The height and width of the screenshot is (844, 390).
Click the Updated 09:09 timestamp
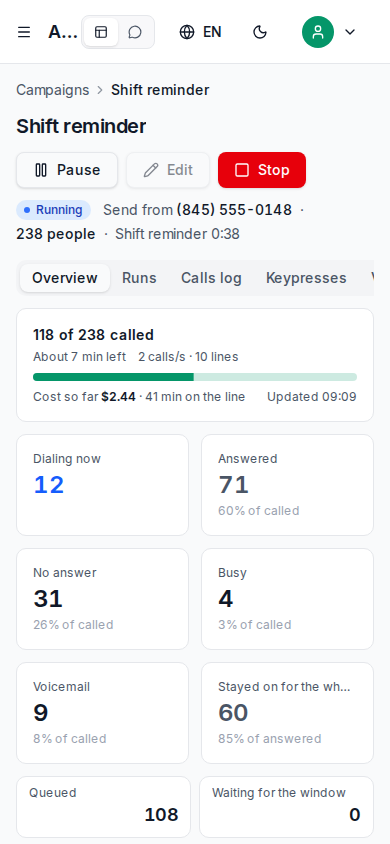click(x=312, y=397)
